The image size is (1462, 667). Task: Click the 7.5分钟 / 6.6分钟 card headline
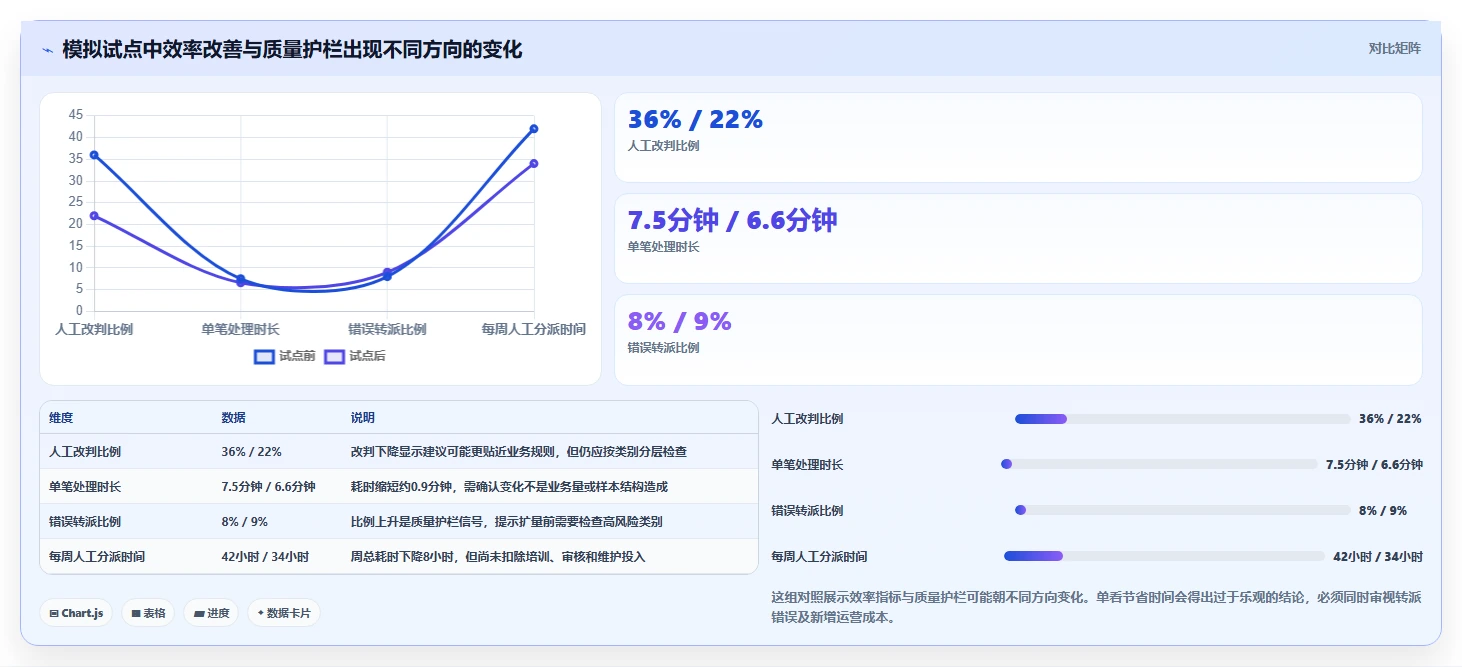pyautogui.click(x=732, y=221)
